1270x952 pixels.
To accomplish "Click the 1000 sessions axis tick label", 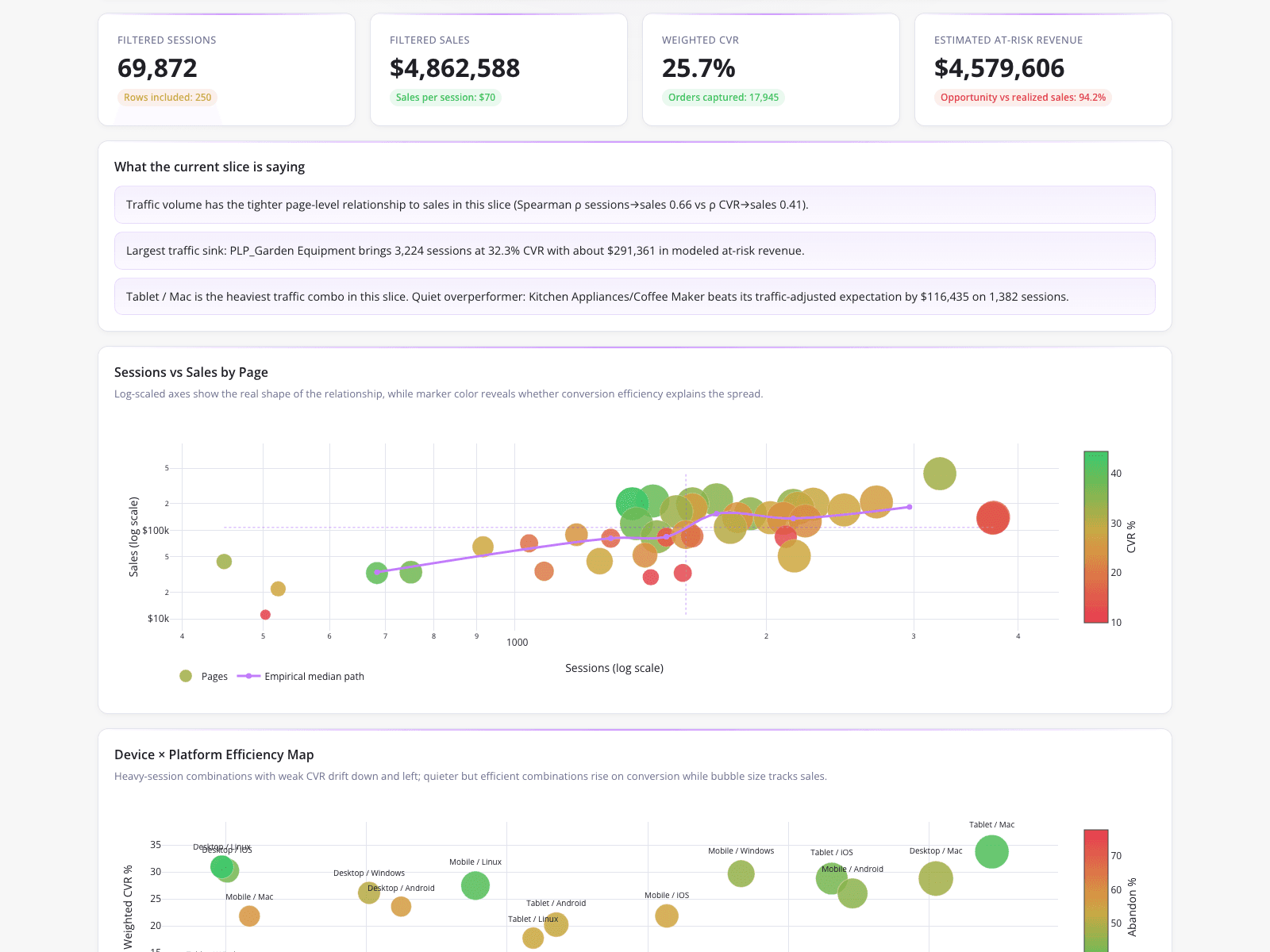I will [x=517, y=643].
